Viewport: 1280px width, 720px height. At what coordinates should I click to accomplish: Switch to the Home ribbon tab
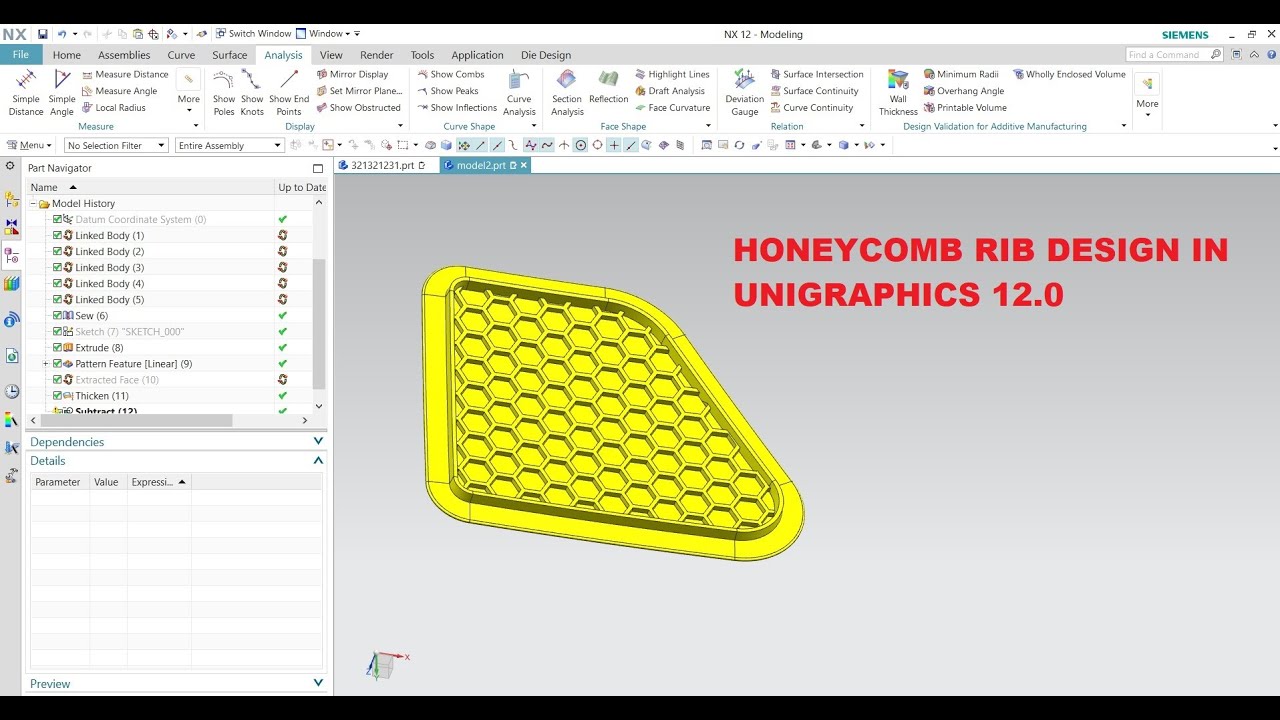[x=66, y=55]
